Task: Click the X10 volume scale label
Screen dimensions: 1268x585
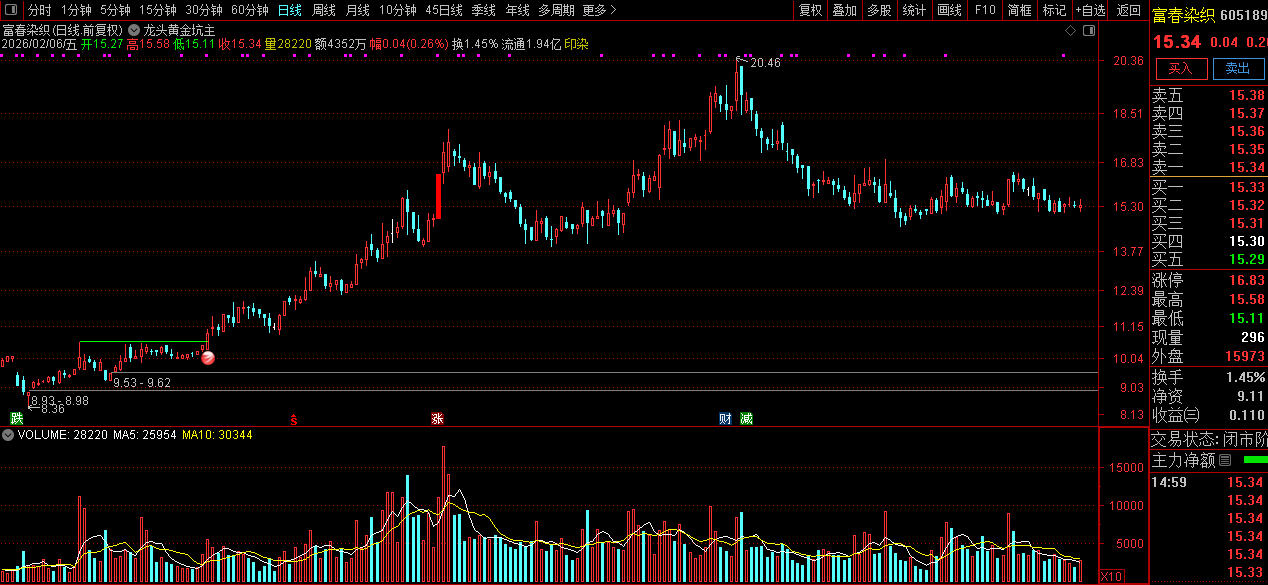Action: click(1111, 577)
